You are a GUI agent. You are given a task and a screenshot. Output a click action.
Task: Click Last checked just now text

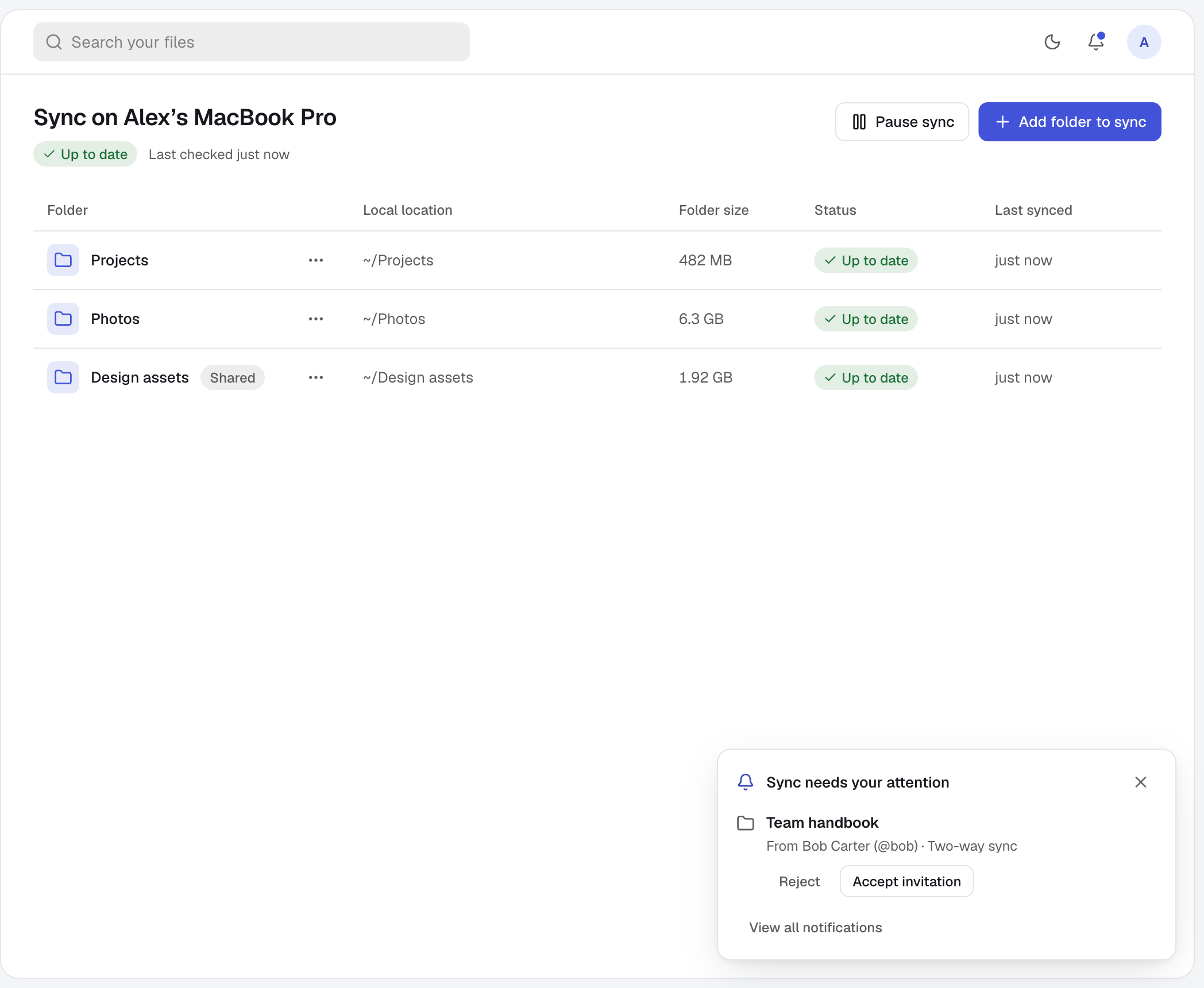[x=219, y=155]
